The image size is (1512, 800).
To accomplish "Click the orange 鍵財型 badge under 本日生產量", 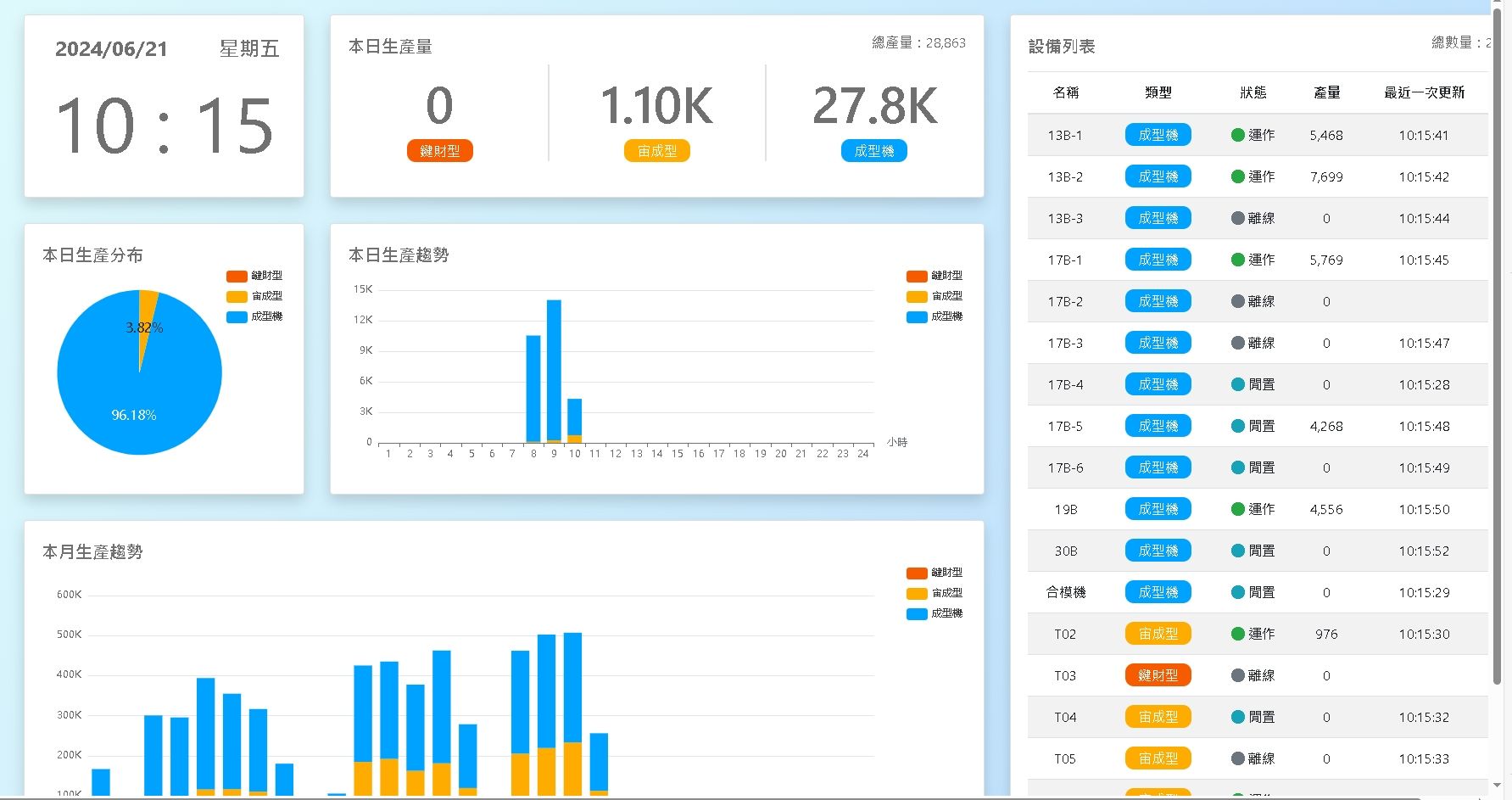I will tap(440, 151).
